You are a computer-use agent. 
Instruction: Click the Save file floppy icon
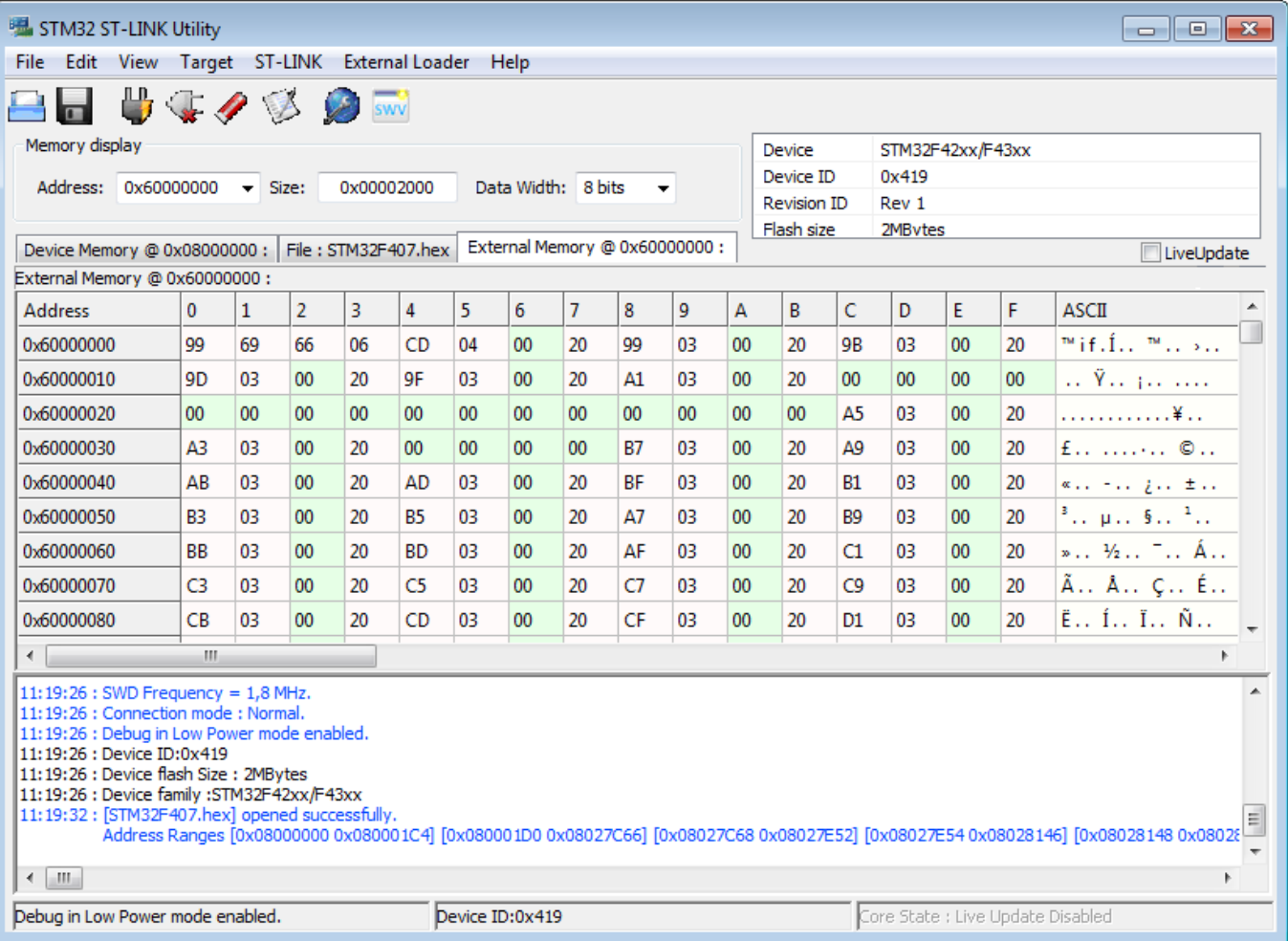click(x=75, y=106)
